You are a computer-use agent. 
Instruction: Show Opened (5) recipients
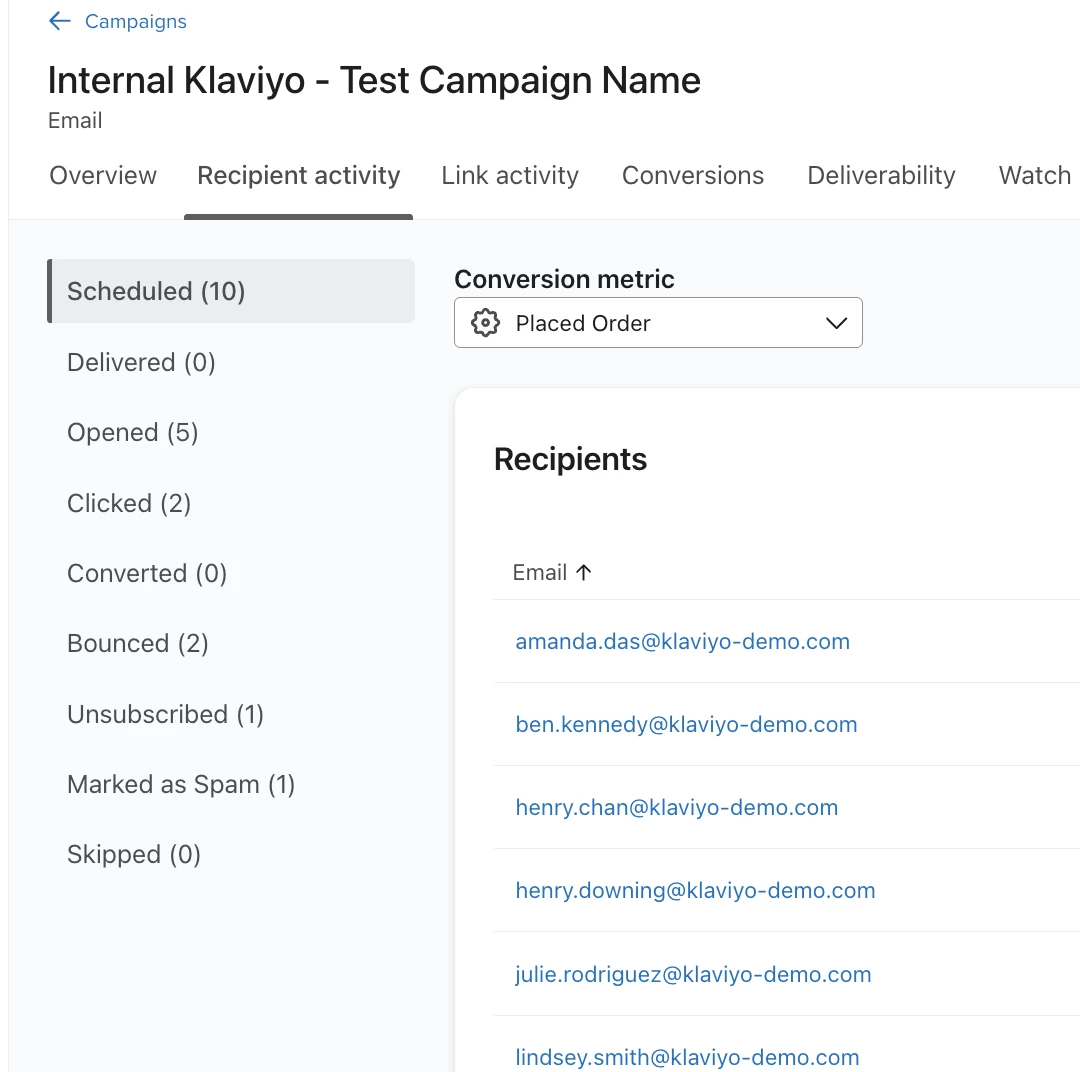click(x=132, y=433)
